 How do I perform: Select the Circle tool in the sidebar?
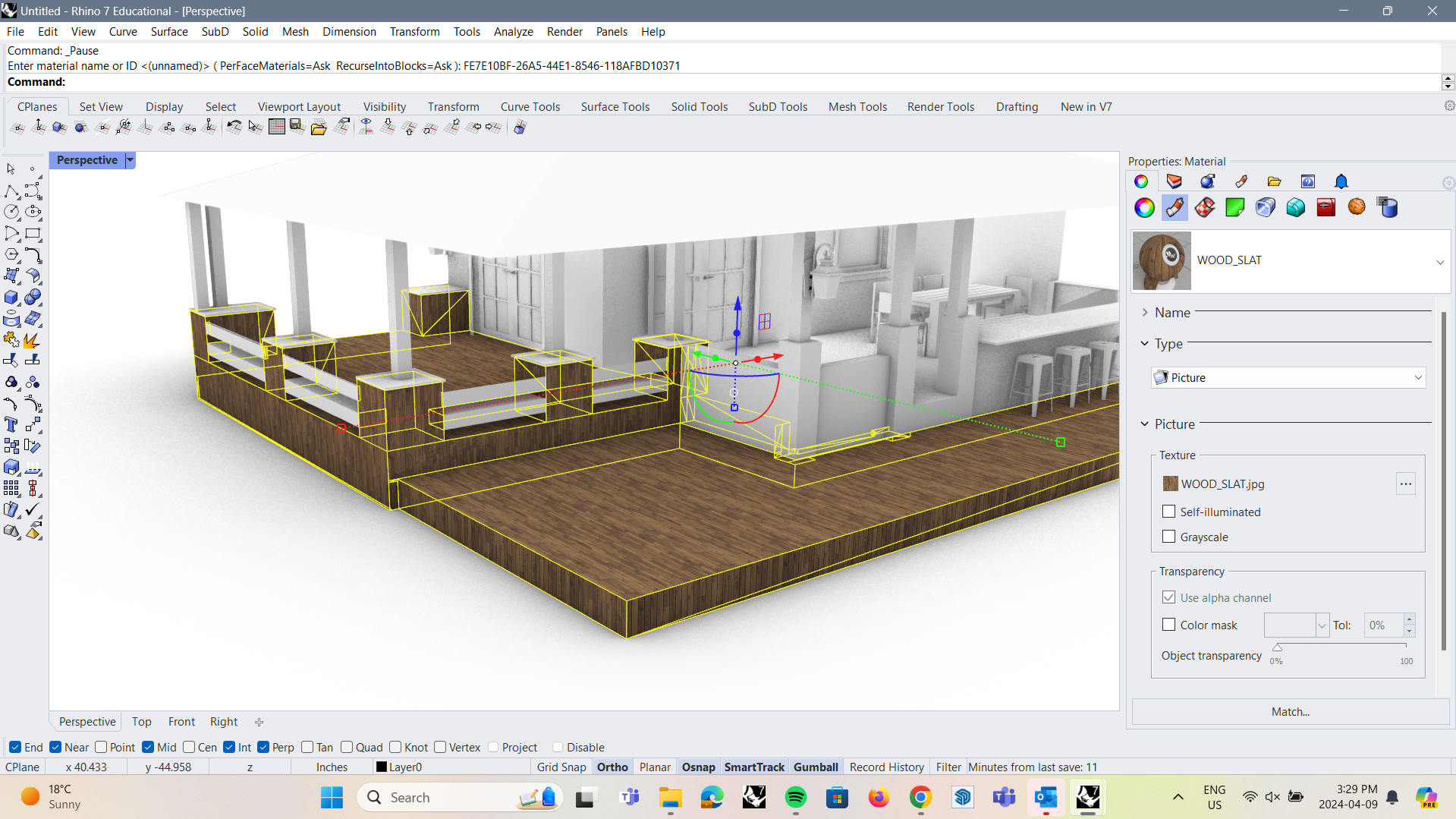coord(11,212)
